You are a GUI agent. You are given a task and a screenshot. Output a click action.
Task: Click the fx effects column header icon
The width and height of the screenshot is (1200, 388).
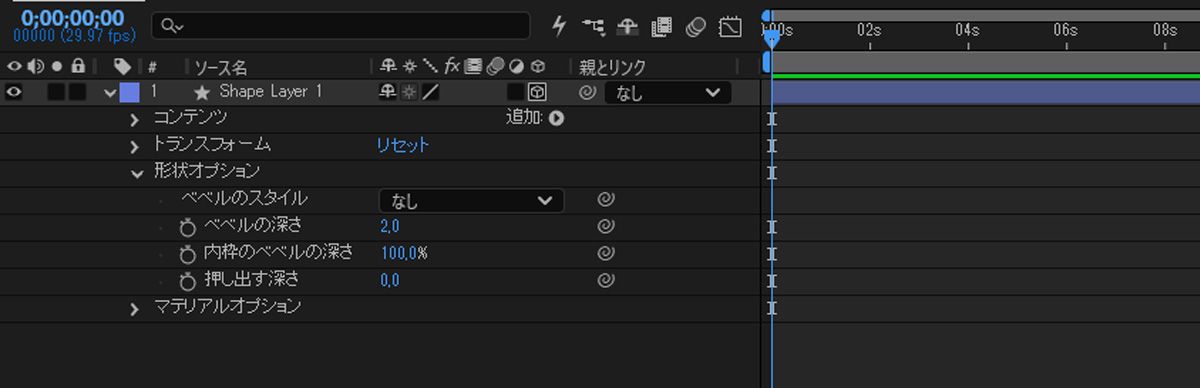[452, 67]
